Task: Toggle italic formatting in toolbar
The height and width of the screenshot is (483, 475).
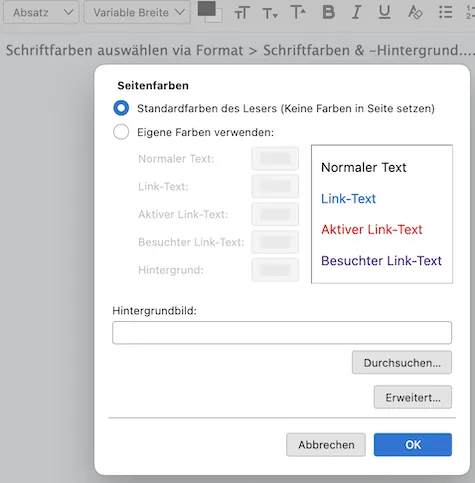Action: click(356, 12)
